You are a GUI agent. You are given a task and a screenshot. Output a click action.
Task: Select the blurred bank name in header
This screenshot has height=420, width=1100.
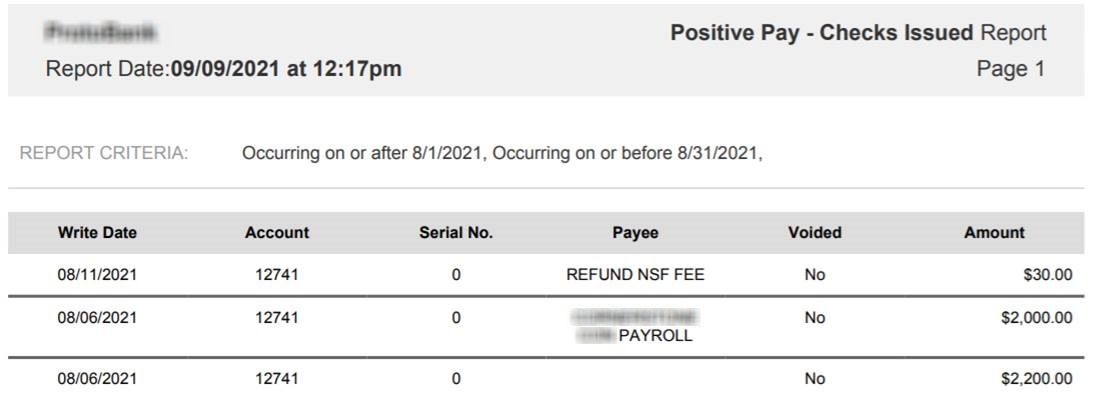100,32
